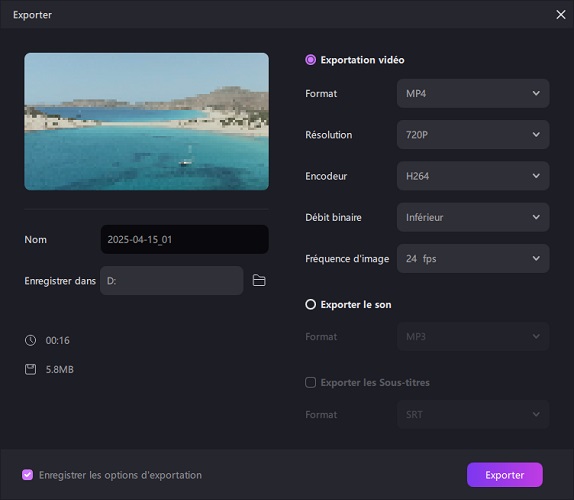Image resolution: width=574 pixels, height=500 pixels.
Task: Click the Débit binaire label
Action: click(x=333, y=217)
